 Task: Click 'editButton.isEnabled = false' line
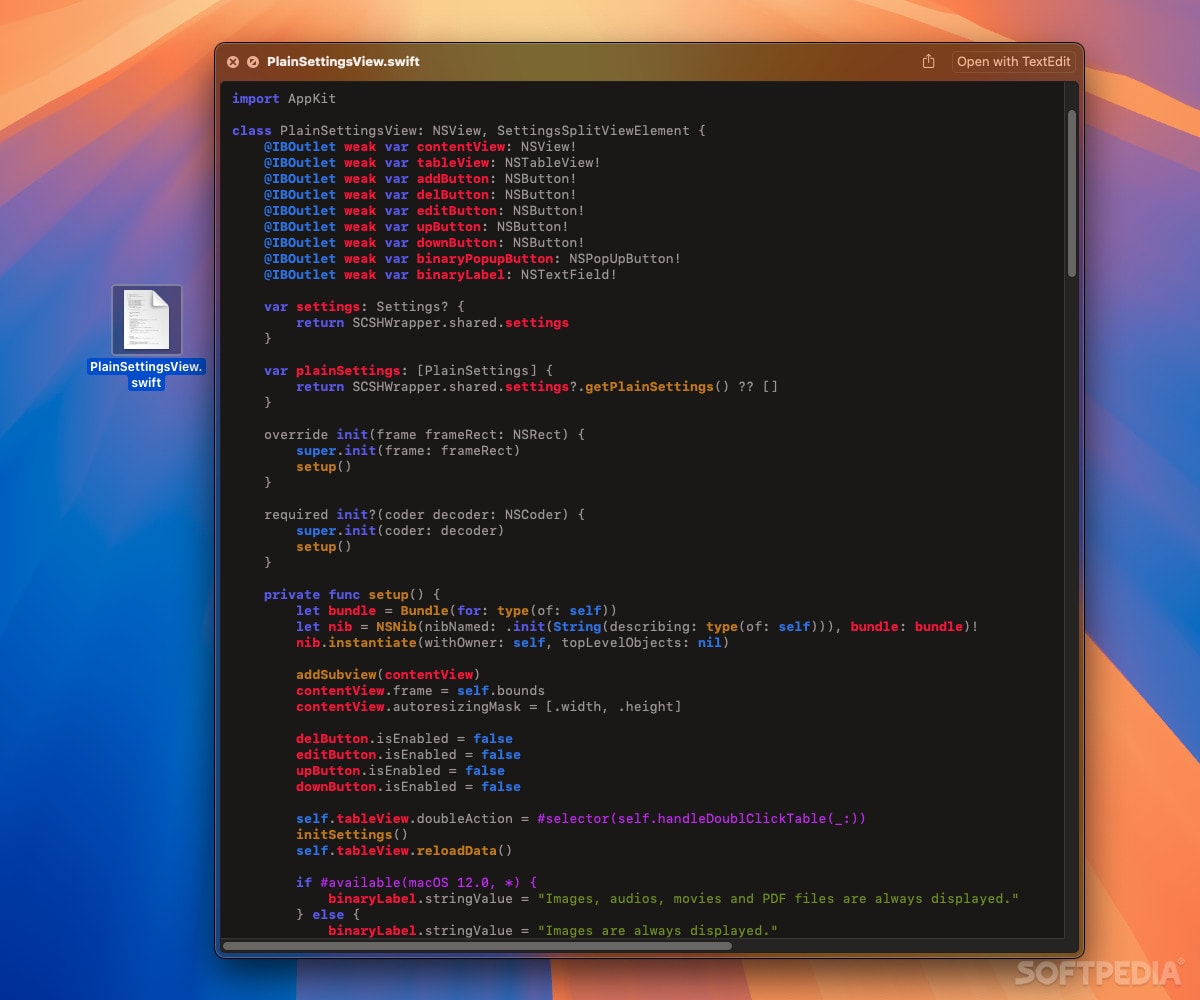point(408,755)
